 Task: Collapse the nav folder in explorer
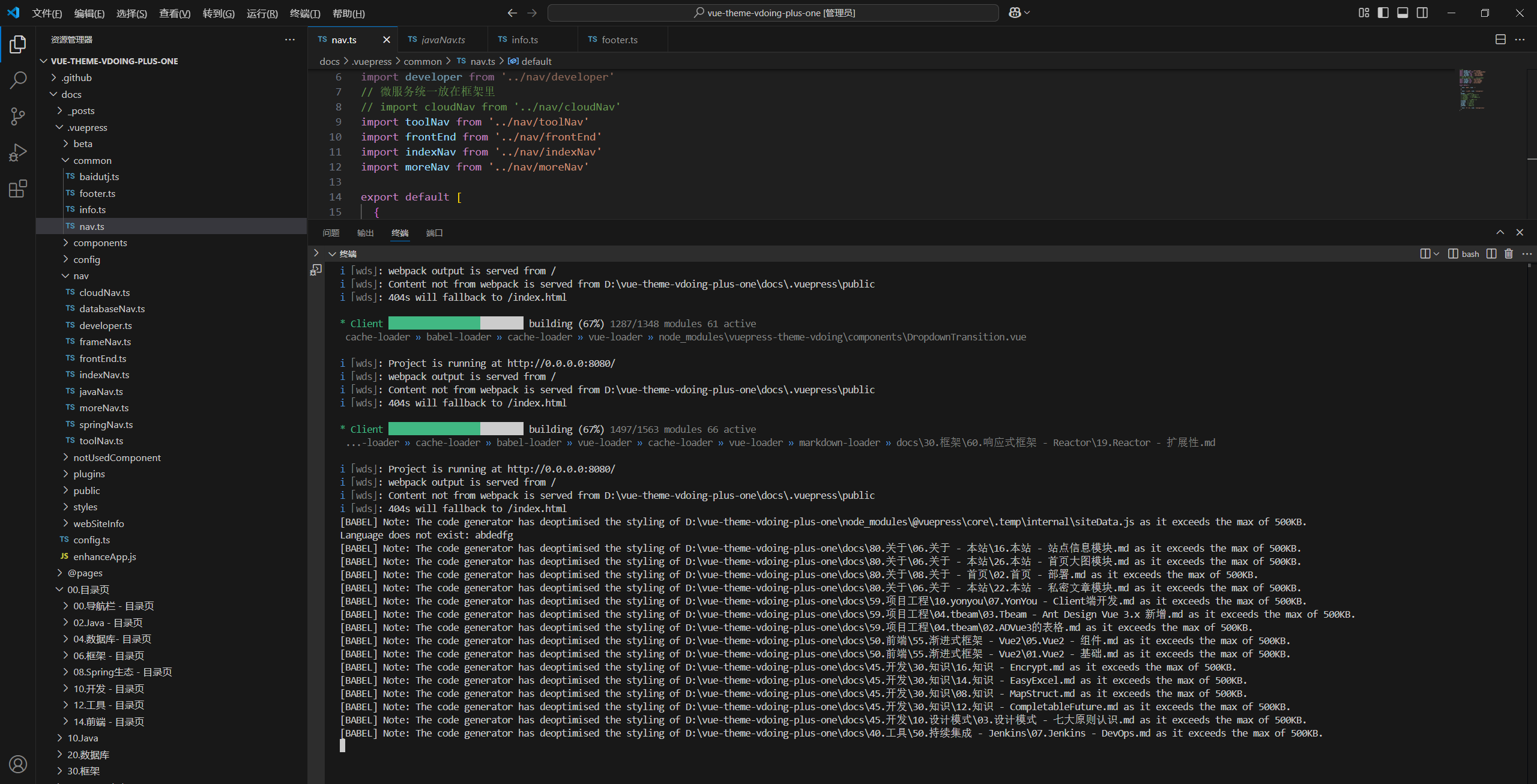(x=65, y=276)
